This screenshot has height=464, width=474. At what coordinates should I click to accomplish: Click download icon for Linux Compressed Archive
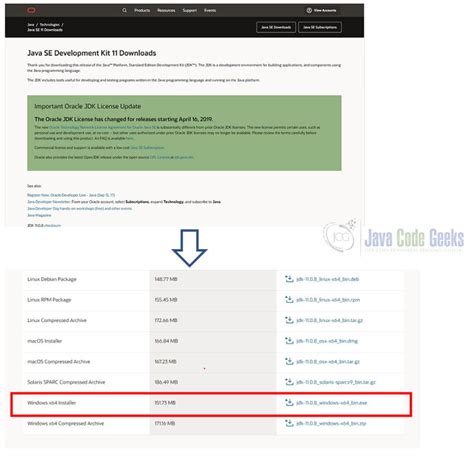click(289, 320)
